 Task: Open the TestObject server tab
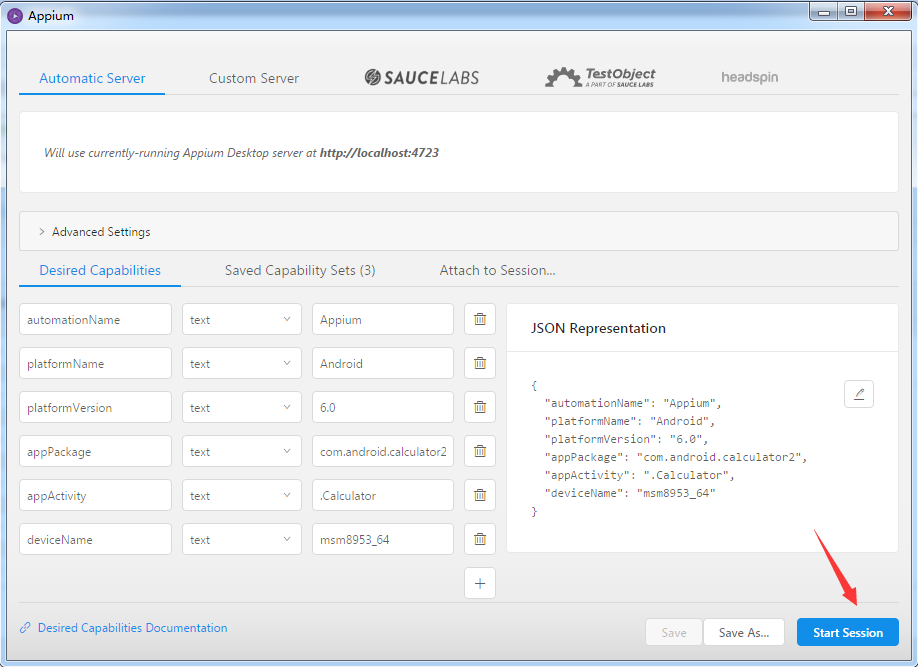600,77
